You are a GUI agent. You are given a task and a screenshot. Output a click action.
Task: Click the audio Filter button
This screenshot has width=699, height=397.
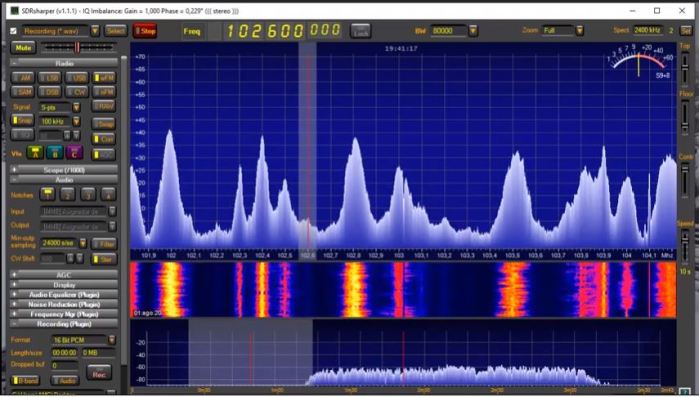[104, 244]
